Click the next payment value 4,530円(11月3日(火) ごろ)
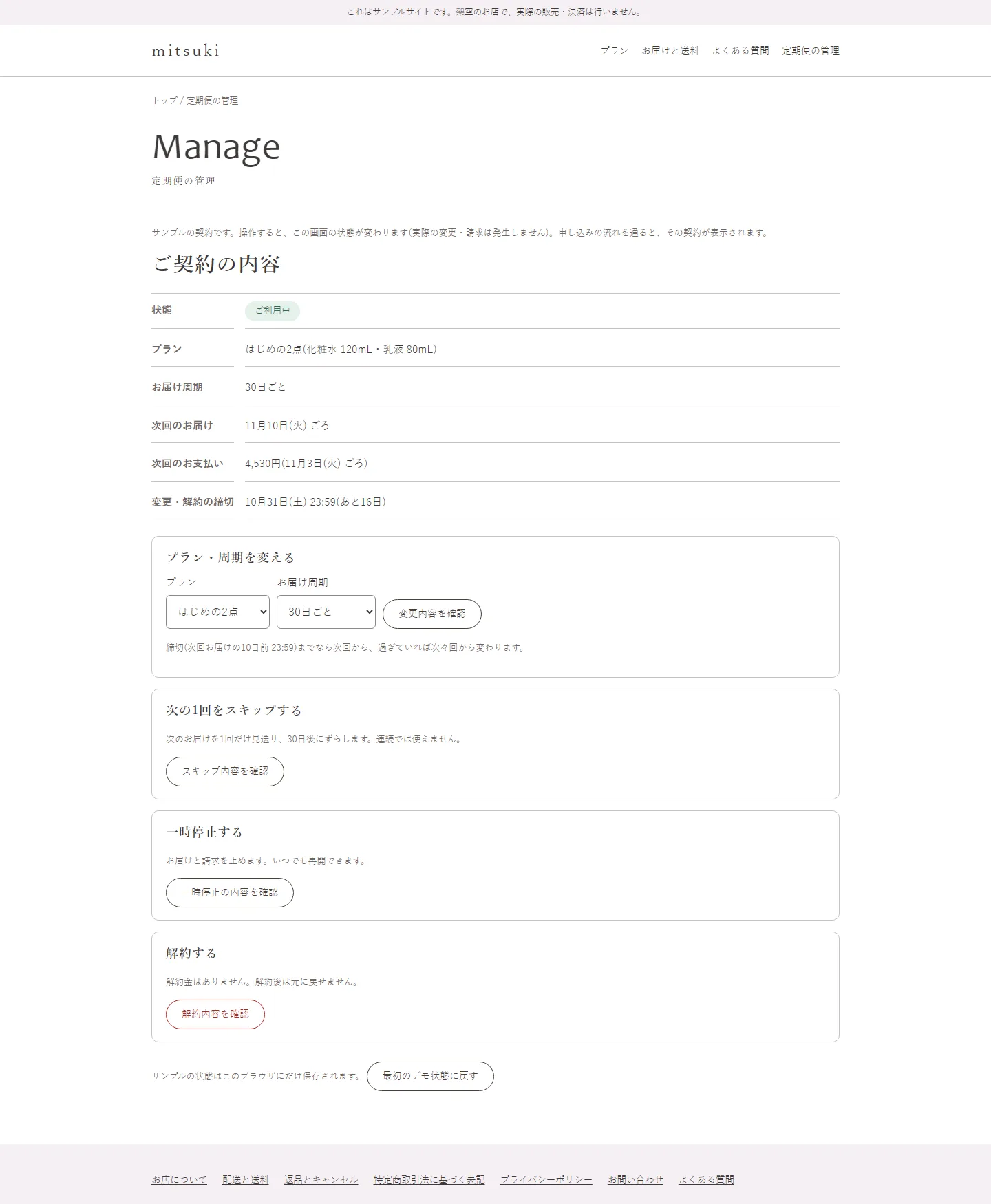991x1204 pixels. [306, 464]
